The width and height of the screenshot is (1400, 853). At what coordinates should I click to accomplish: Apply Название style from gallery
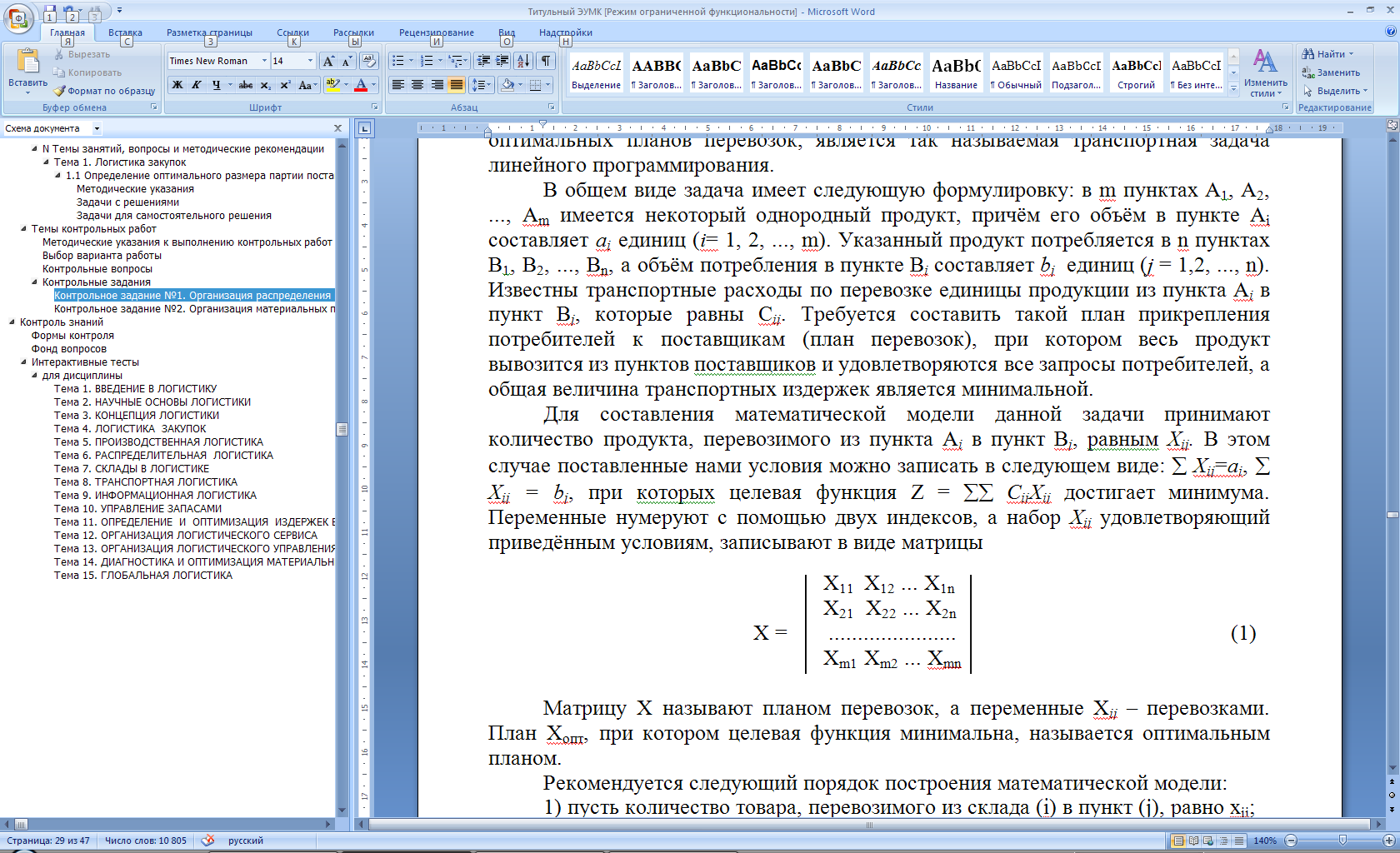pos(956,73)
